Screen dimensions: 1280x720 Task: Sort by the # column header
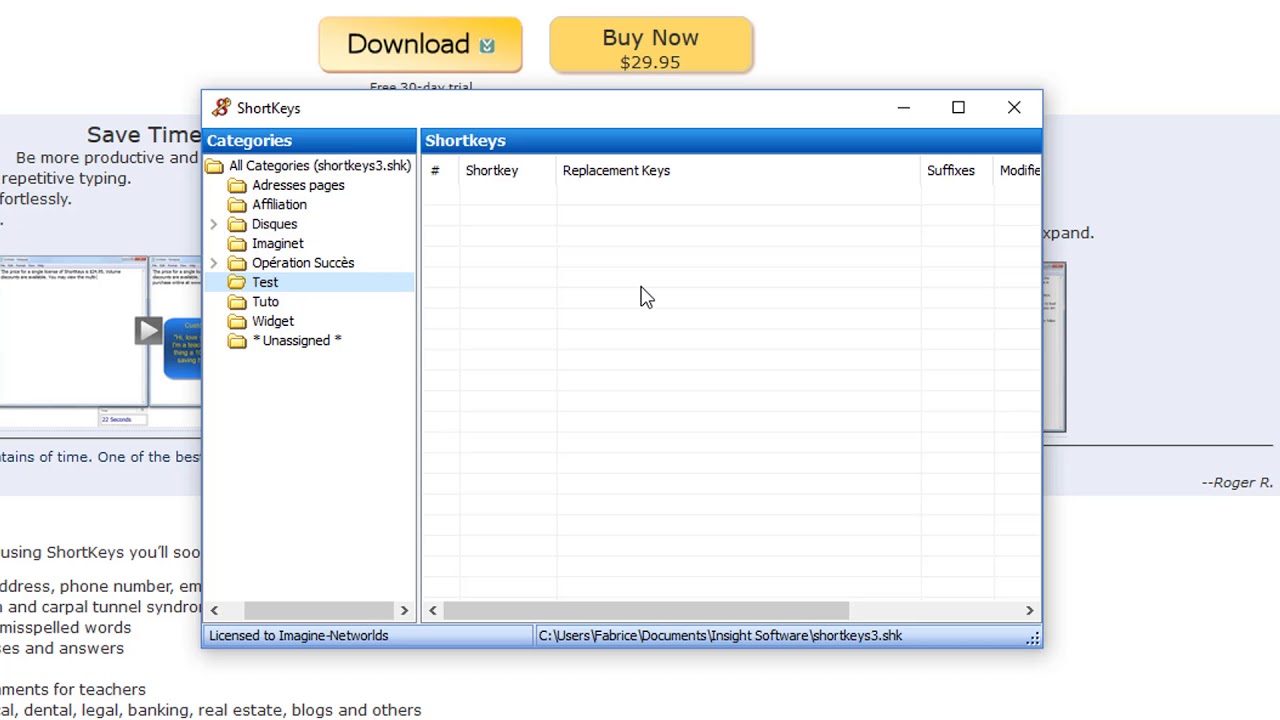click(x=440, y=170)
